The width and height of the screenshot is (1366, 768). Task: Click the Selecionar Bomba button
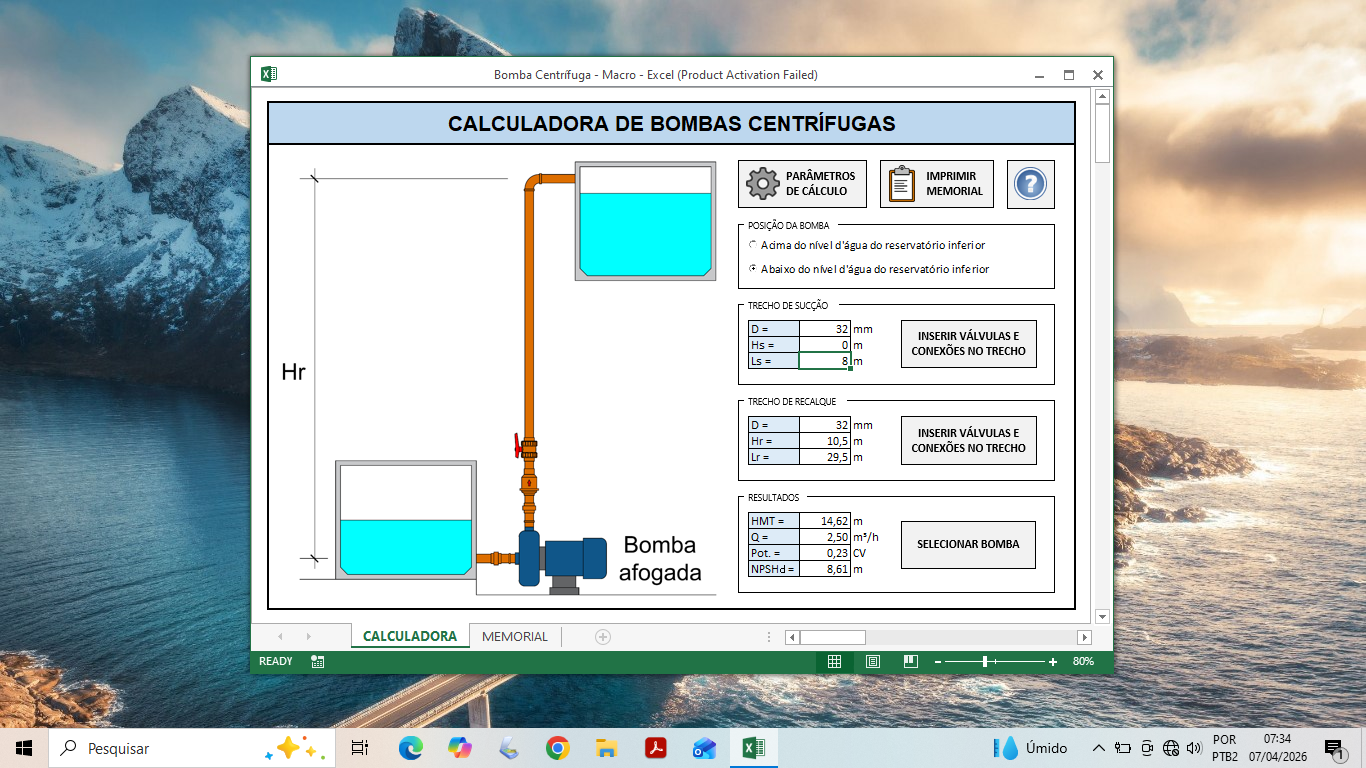click(968, 545)
